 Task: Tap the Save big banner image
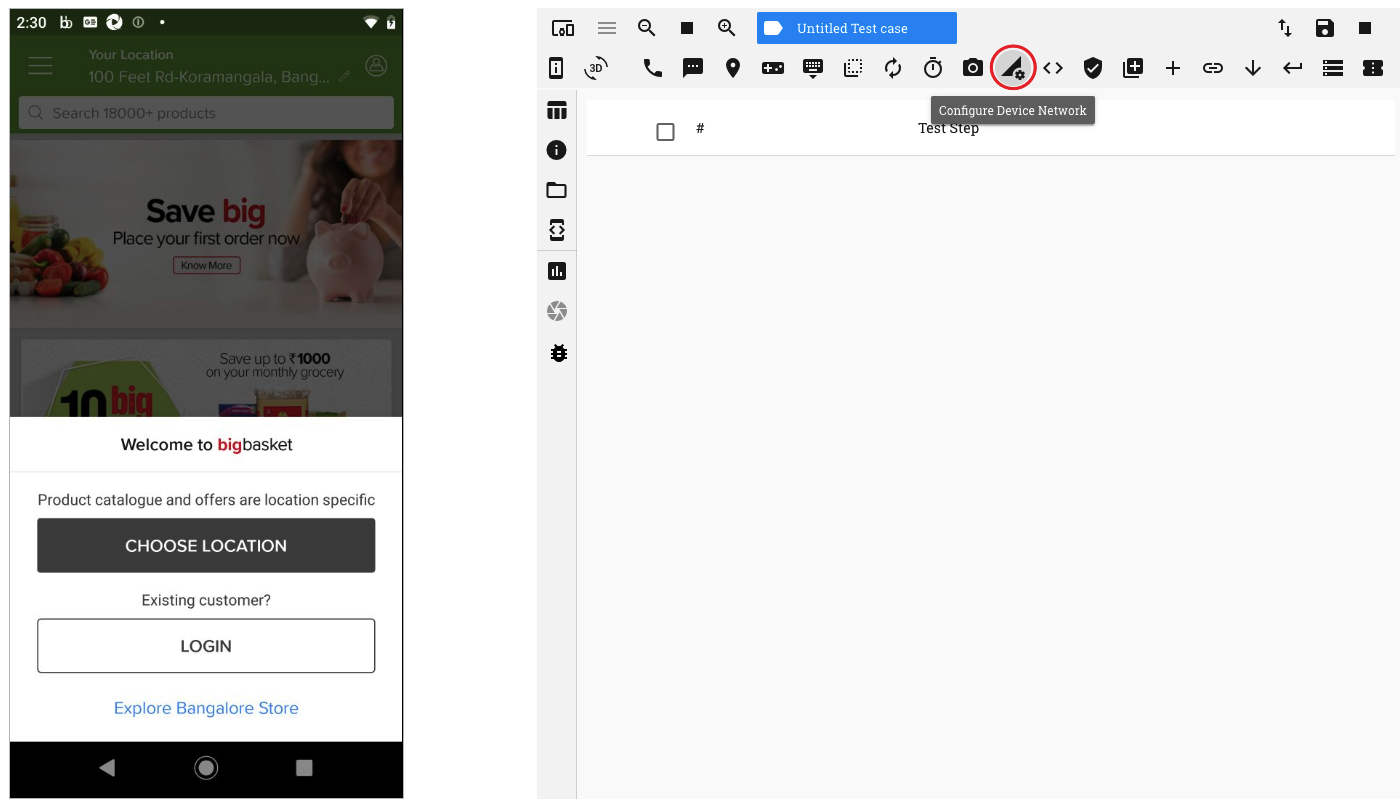pos(206,235)
